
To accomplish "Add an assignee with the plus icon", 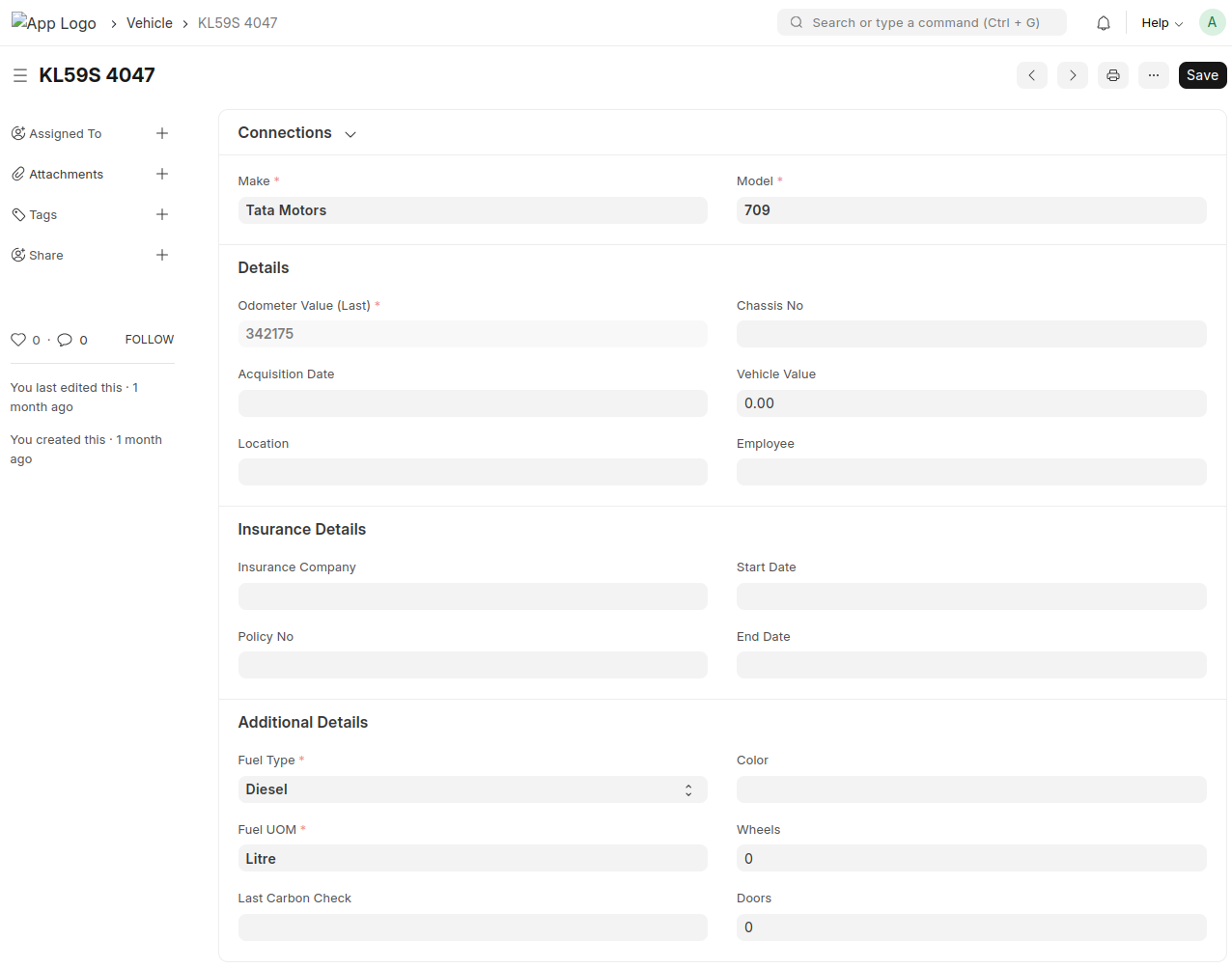I will click(162, 133).
